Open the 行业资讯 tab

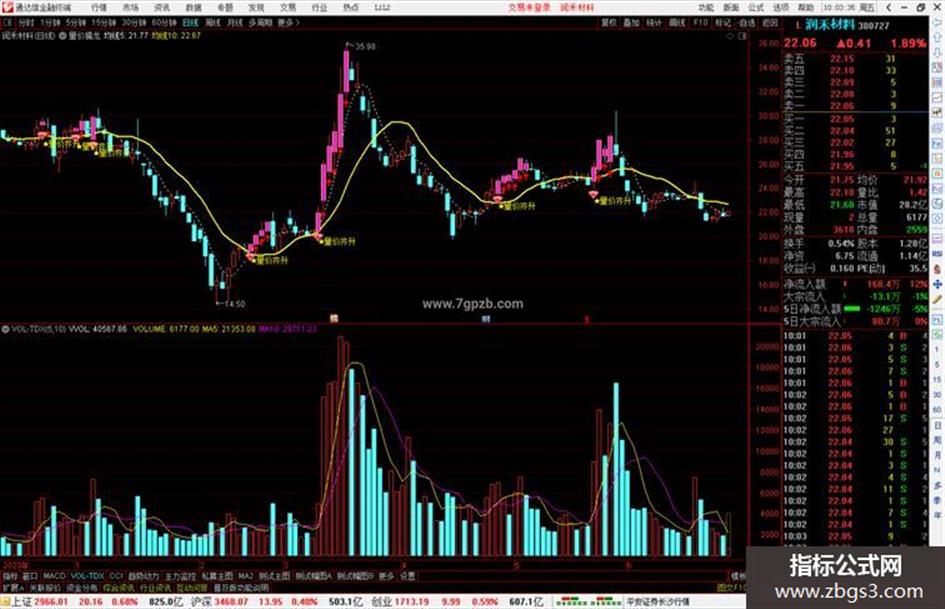click(155, 587)
